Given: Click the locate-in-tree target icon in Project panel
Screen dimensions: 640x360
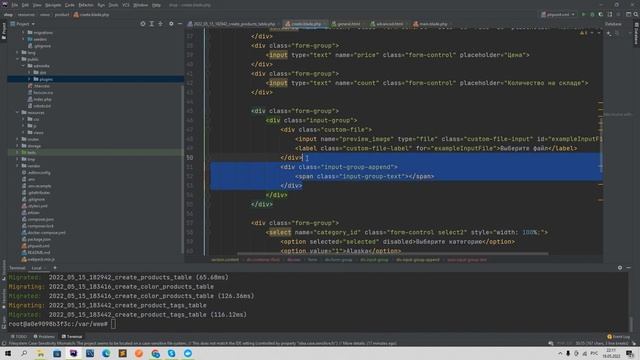Looking at the screenshot, I should point(143,24).
